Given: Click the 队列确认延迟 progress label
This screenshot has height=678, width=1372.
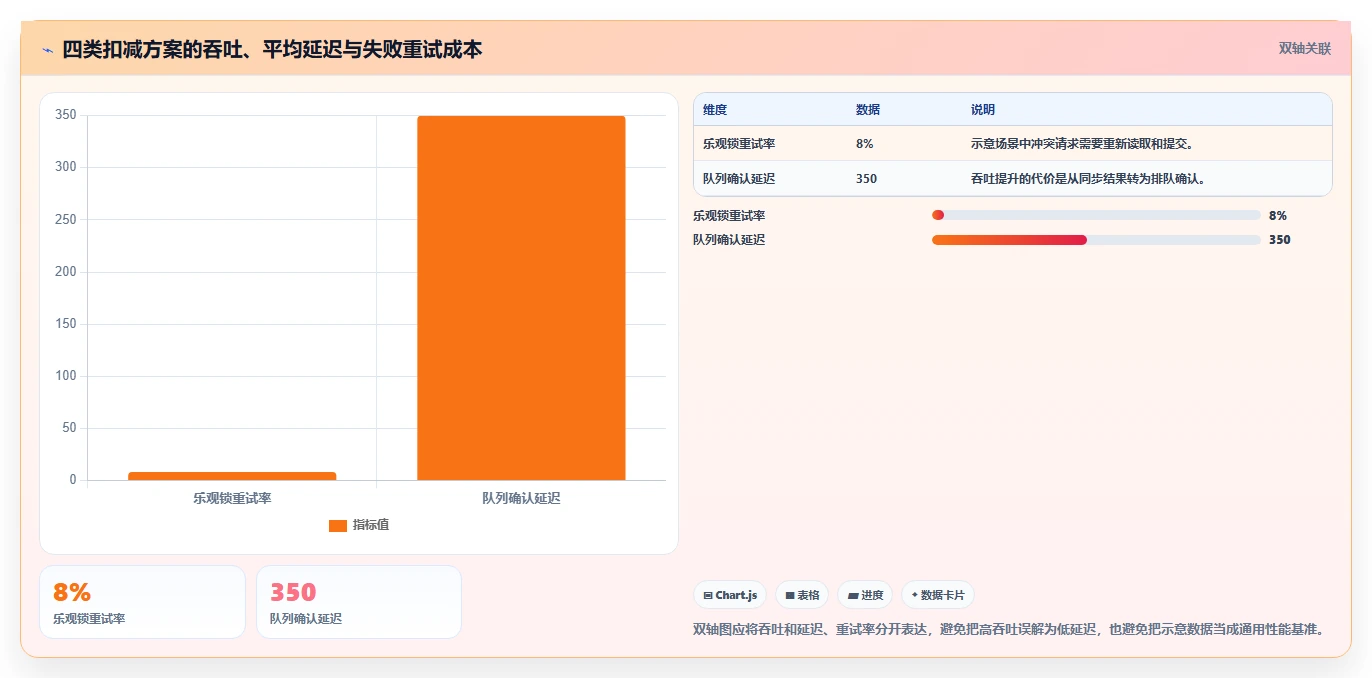Looking at the screenshot, I should 729,240.
